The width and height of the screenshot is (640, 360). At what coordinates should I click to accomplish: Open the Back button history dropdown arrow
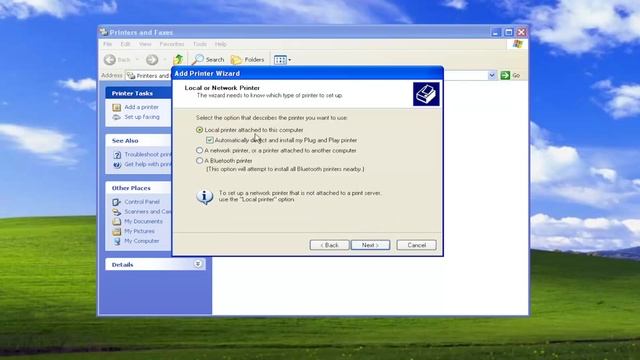pyautogui.click(x=137, y=60)
